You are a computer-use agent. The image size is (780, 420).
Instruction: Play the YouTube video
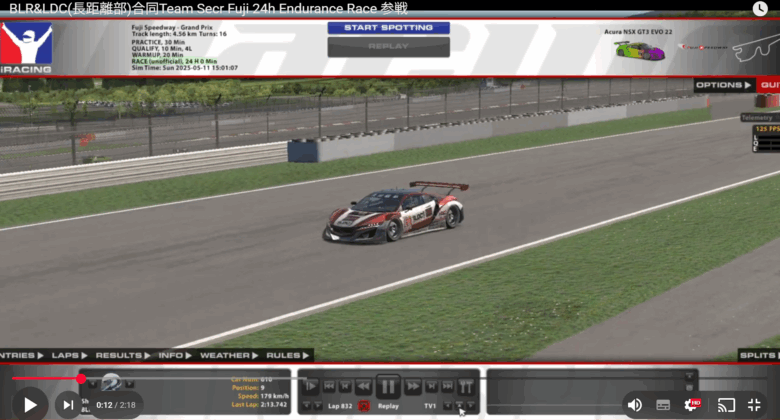click(x=30, y=405)
